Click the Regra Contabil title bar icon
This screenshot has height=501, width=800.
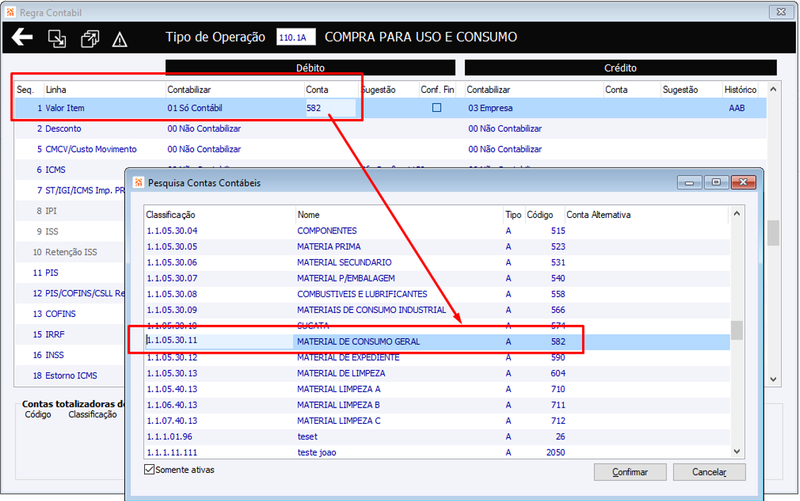point(10,12)
